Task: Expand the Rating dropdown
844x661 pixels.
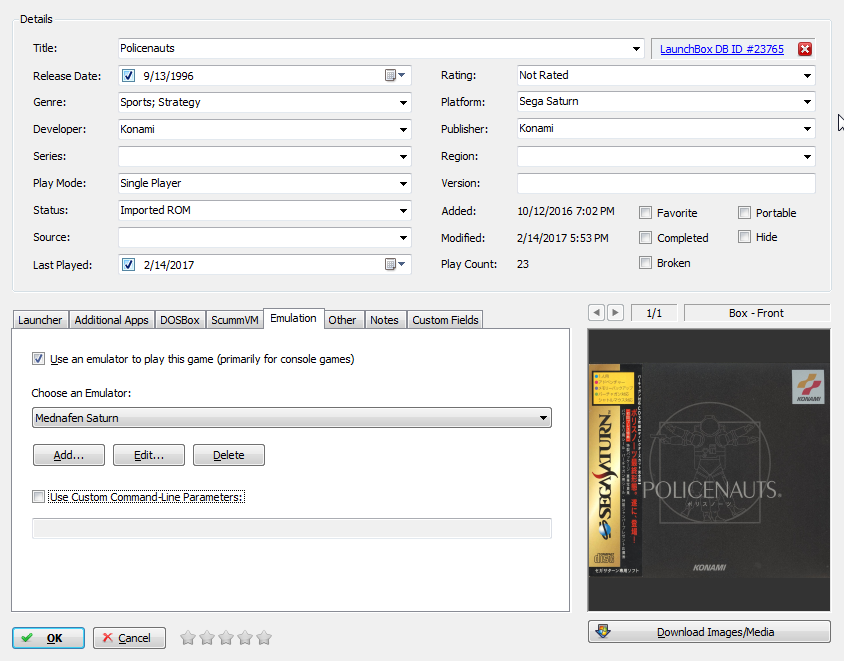Action: [x=807, y=75]
